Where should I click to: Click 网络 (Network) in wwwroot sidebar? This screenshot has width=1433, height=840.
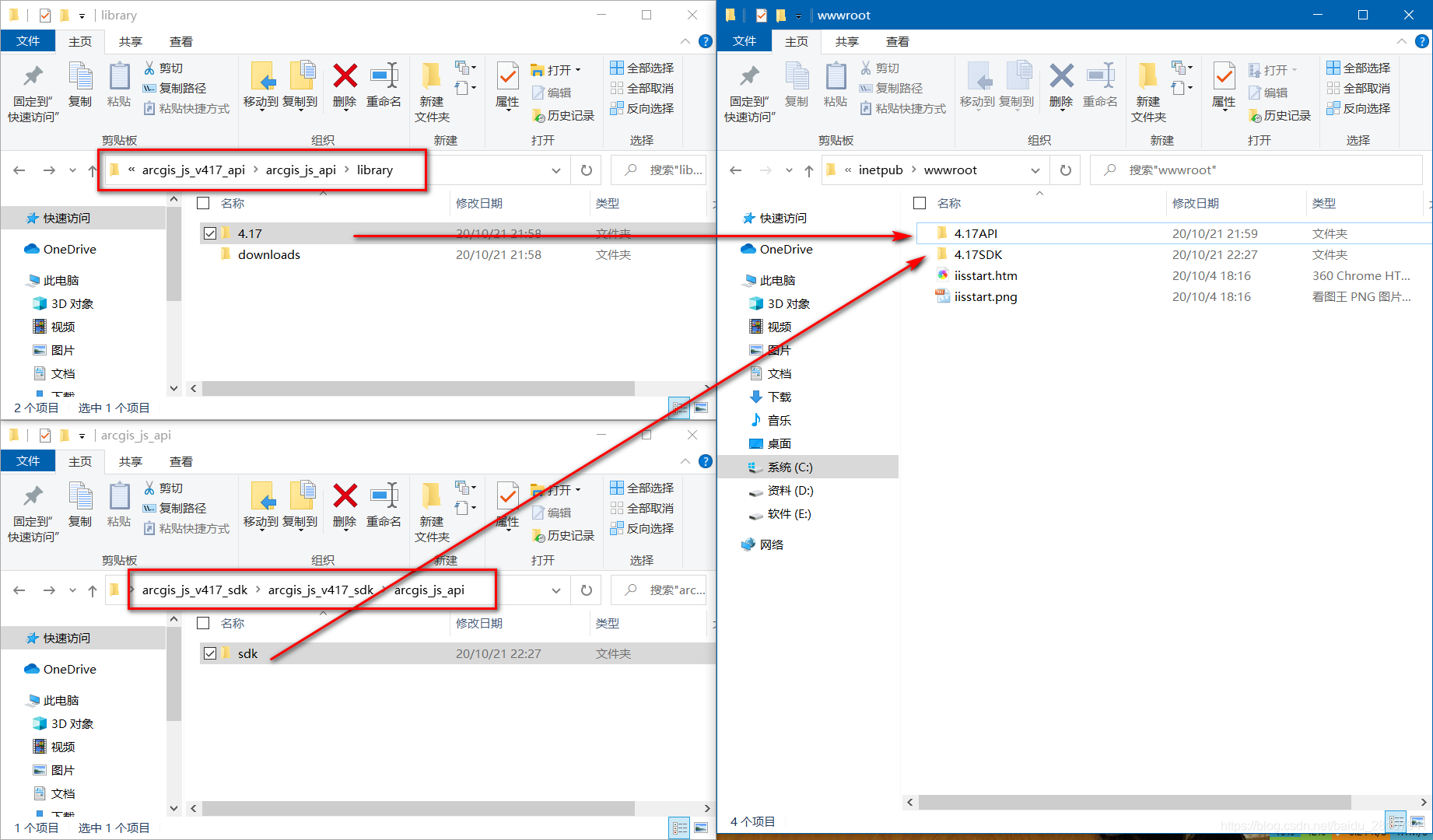(x=771, y=544)
